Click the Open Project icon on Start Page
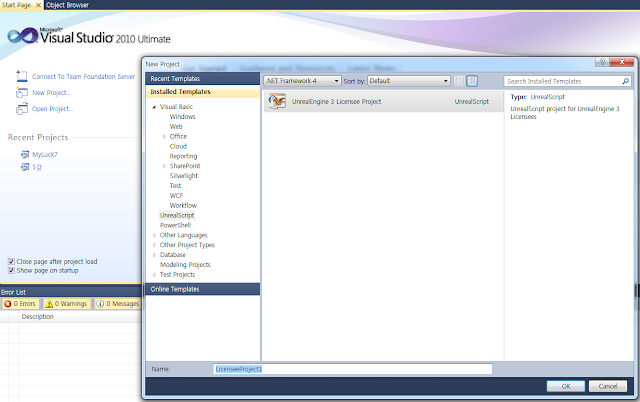The width and height of the screenshot is (640, 402). tap(22, 109)
